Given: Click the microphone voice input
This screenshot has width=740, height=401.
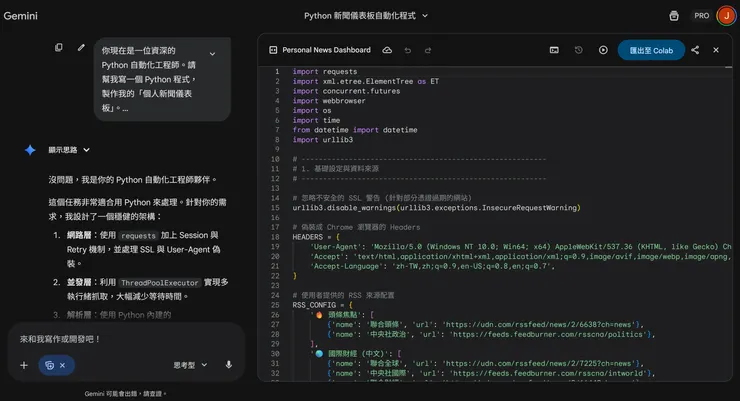Looking at the screenshot, I should tap(228, 365).
